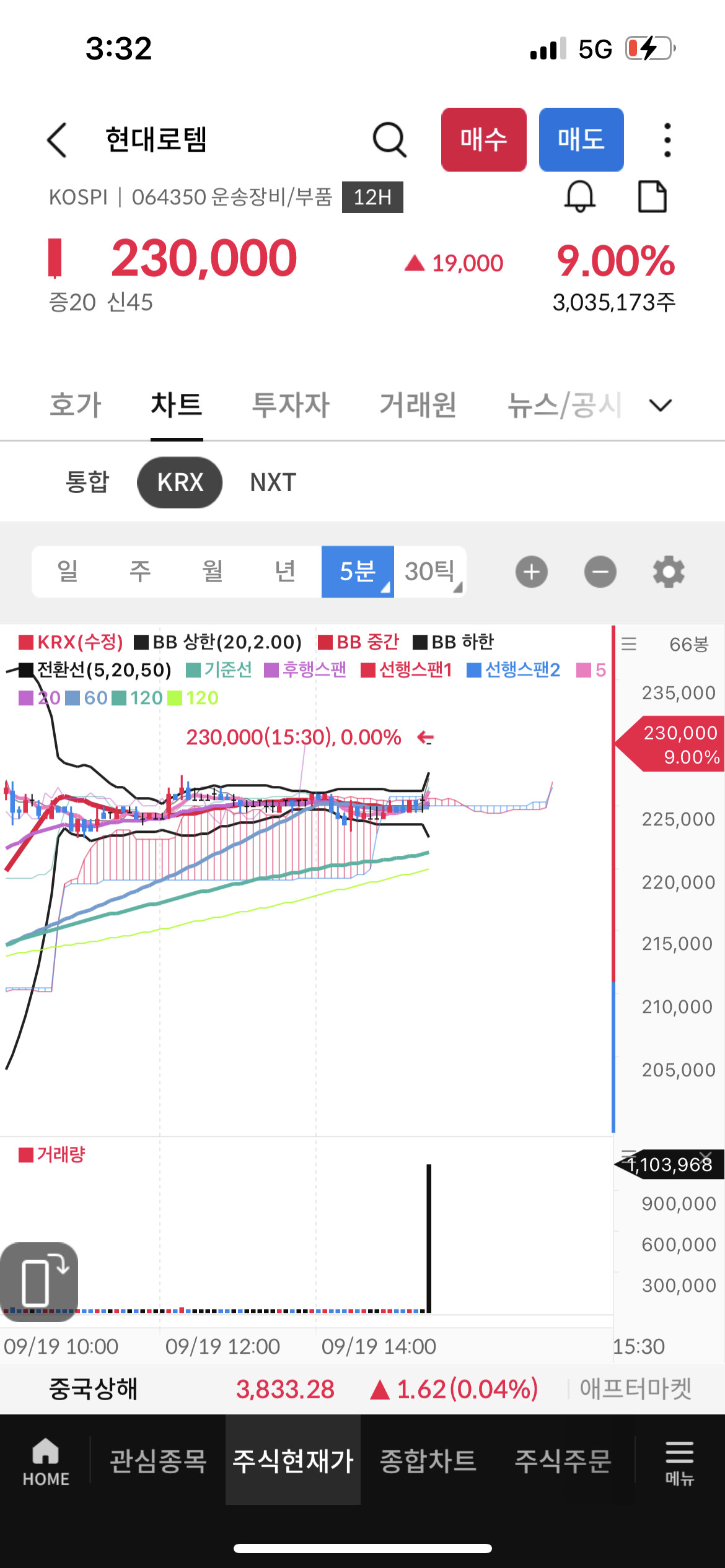Tap the 1,103,968 volume axis marker

tap(669, 1165)
